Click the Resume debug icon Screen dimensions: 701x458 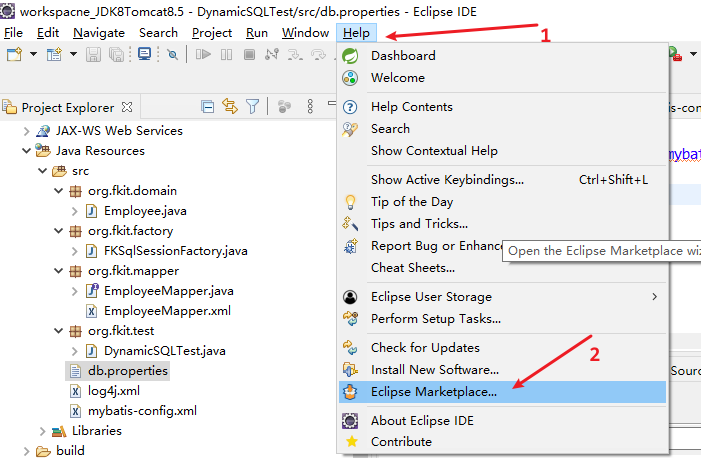click(x=203, y=55)
